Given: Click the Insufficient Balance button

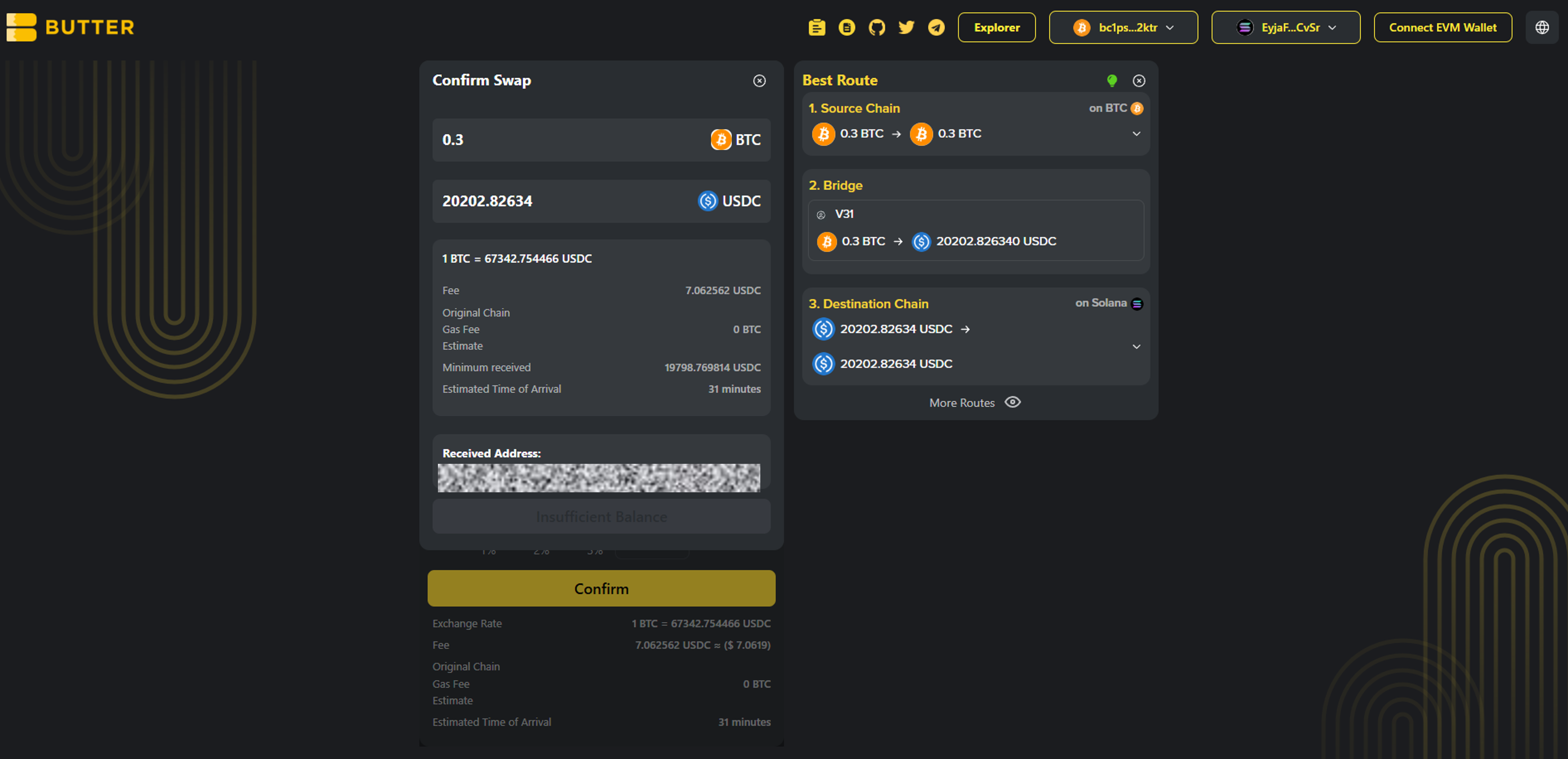Looking at the screenshot, I should 601,516.
